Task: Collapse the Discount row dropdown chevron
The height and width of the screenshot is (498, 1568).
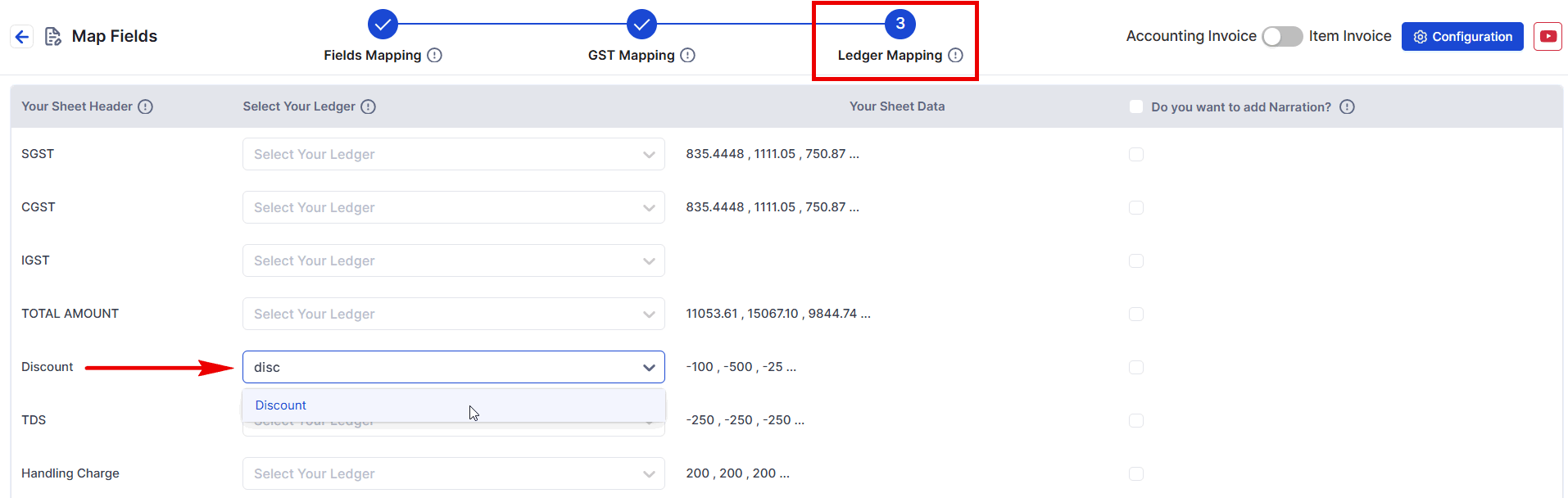Action: pyautogui.click(x=649, y=368)
